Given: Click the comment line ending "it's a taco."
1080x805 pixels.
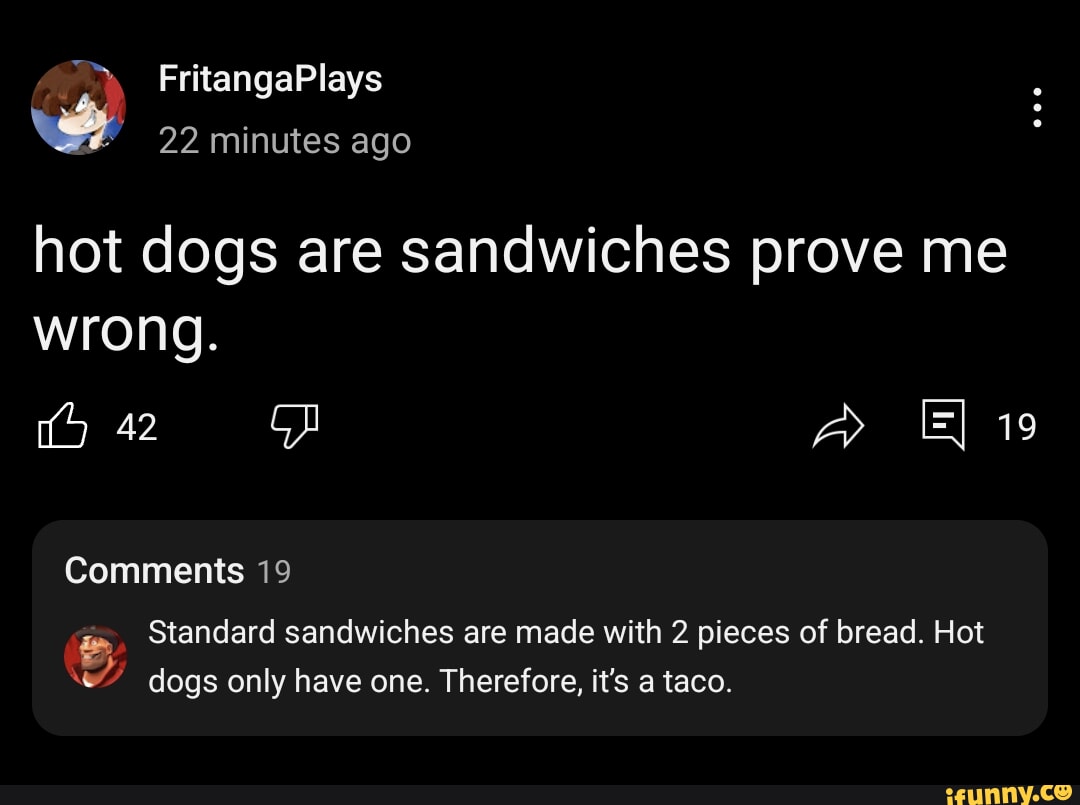Looking at the screenshot, I should tap(440, 682).
